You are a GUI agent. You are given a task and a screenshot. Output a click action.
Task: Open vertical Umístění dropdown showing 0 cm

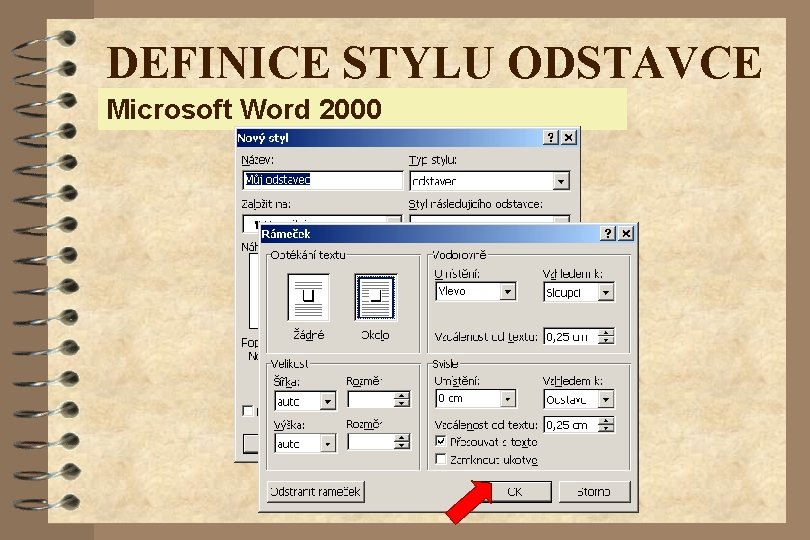(507, 398)
